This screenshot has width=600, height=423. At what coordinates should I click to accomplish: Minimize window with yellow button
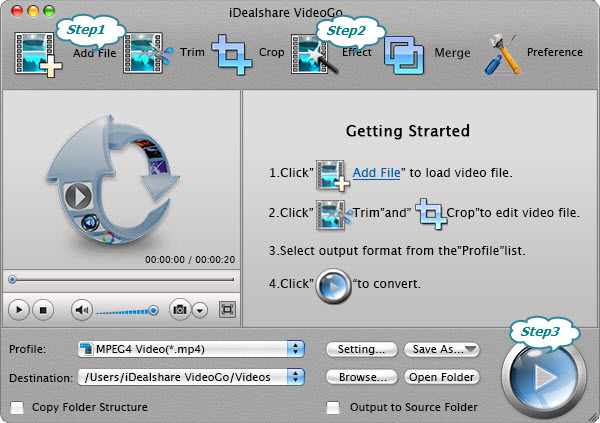point(33,11)
